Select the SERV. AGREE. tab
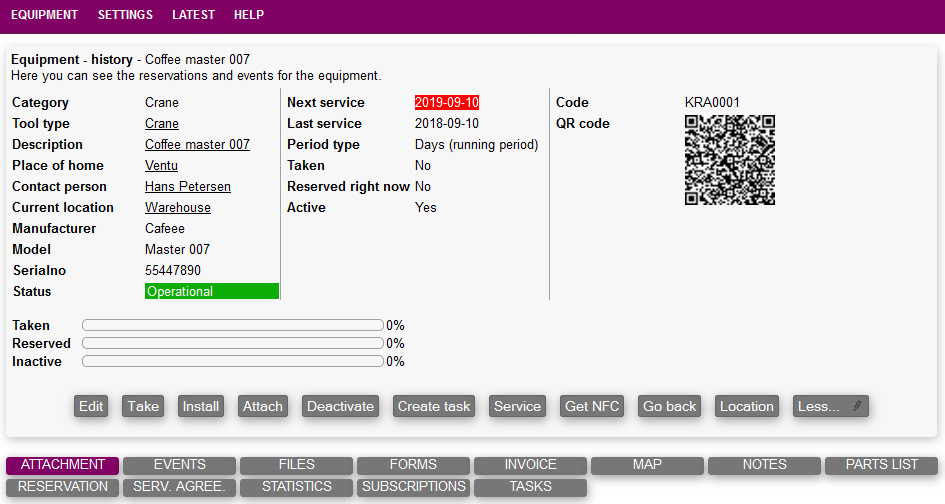 [180, 487]
